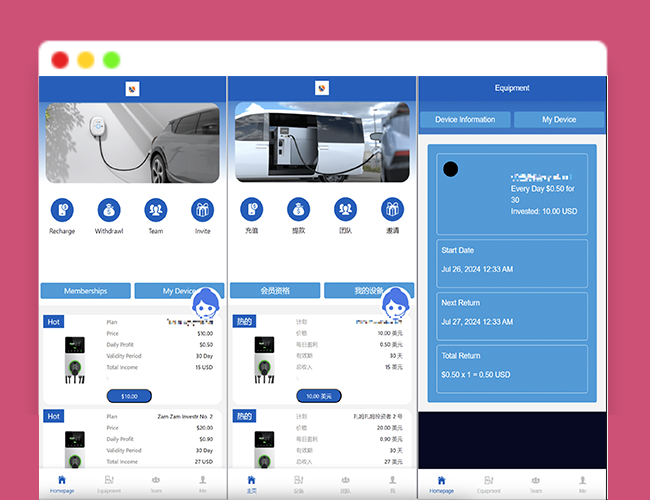Open the Withdrawl icon

click(109, 210)
